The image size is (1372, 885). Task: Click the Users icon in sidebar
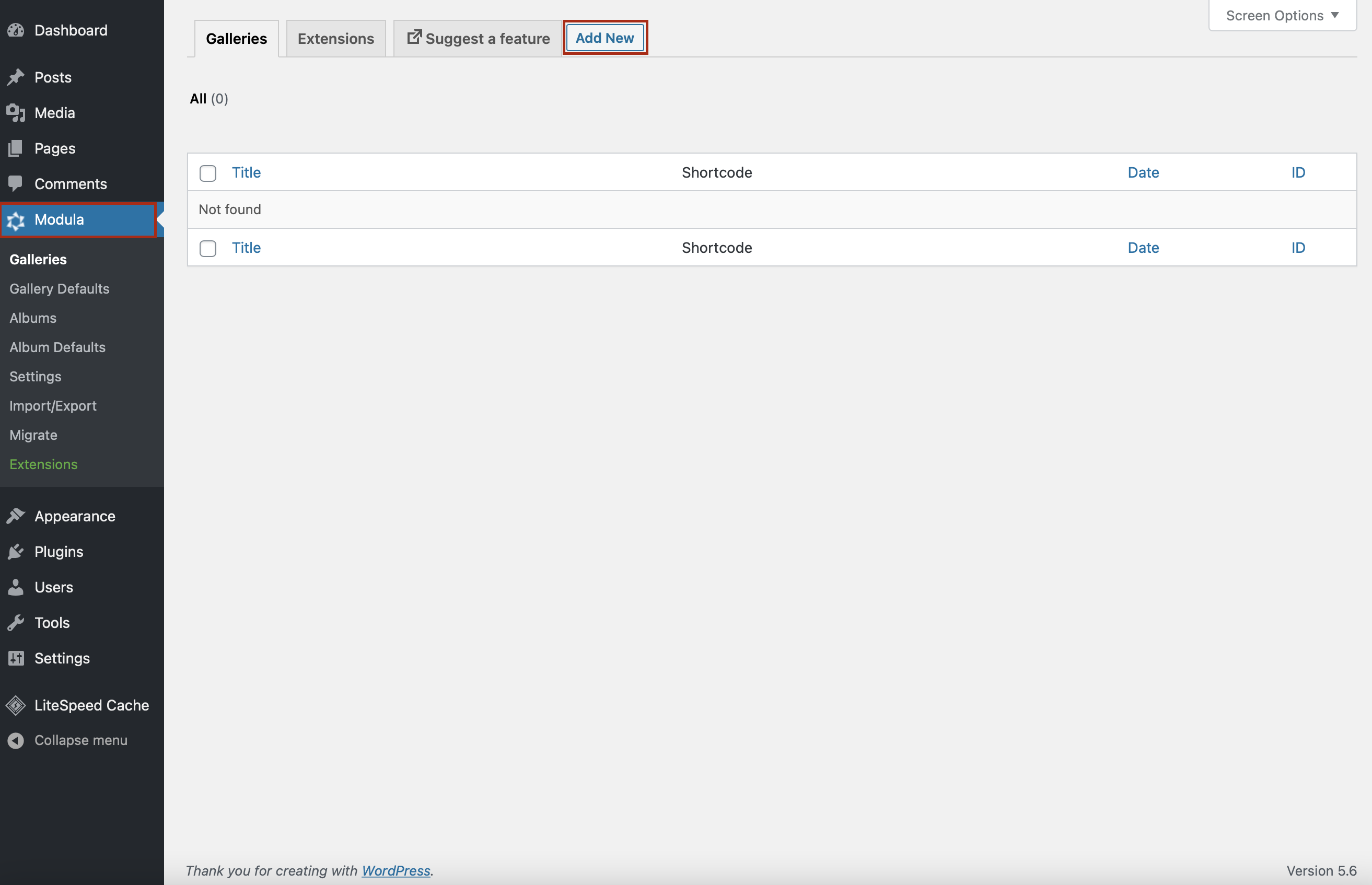click(x=16, y=587)
